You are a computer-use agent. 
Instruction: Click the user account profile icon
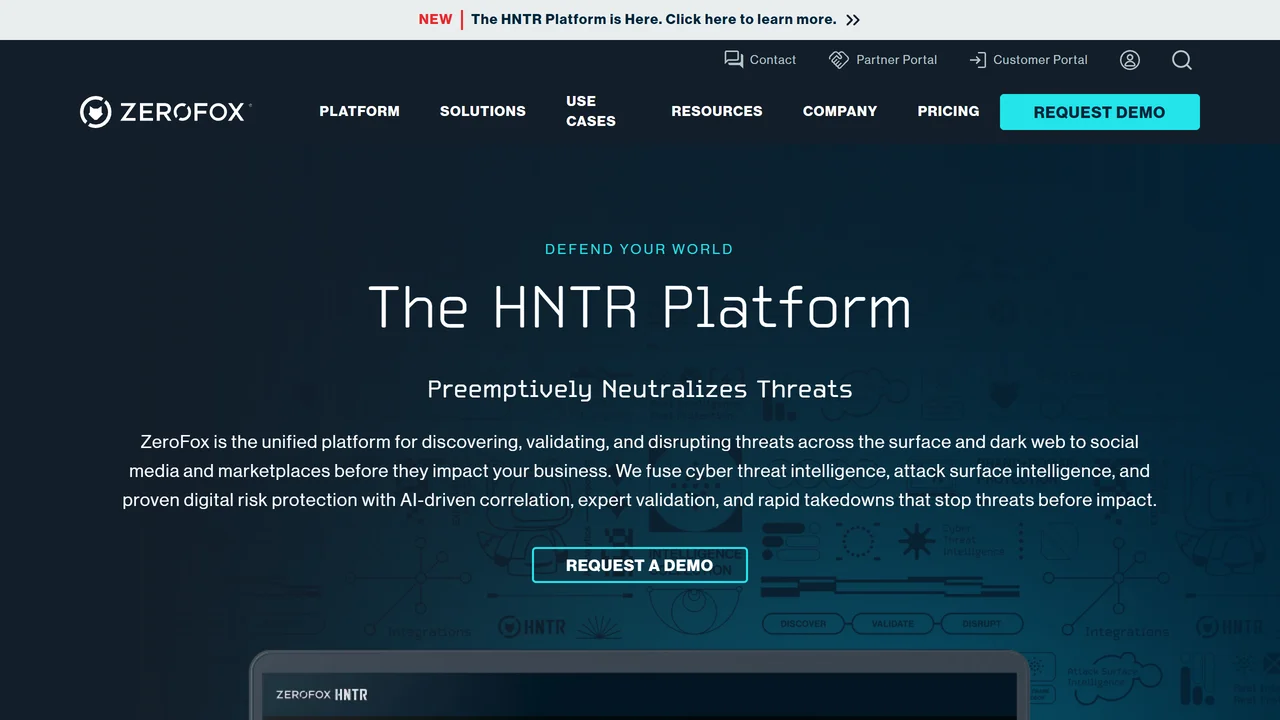[1130, 60]
